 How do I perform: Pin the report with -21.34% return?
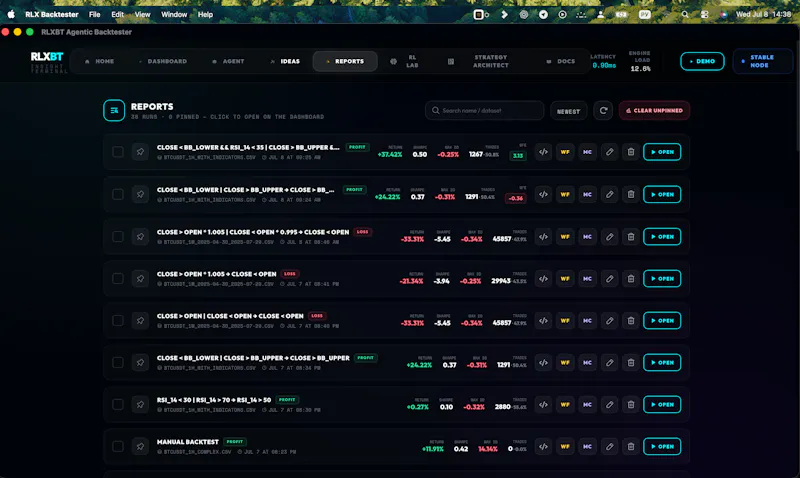pyautogui.click(x=140, y=279)
